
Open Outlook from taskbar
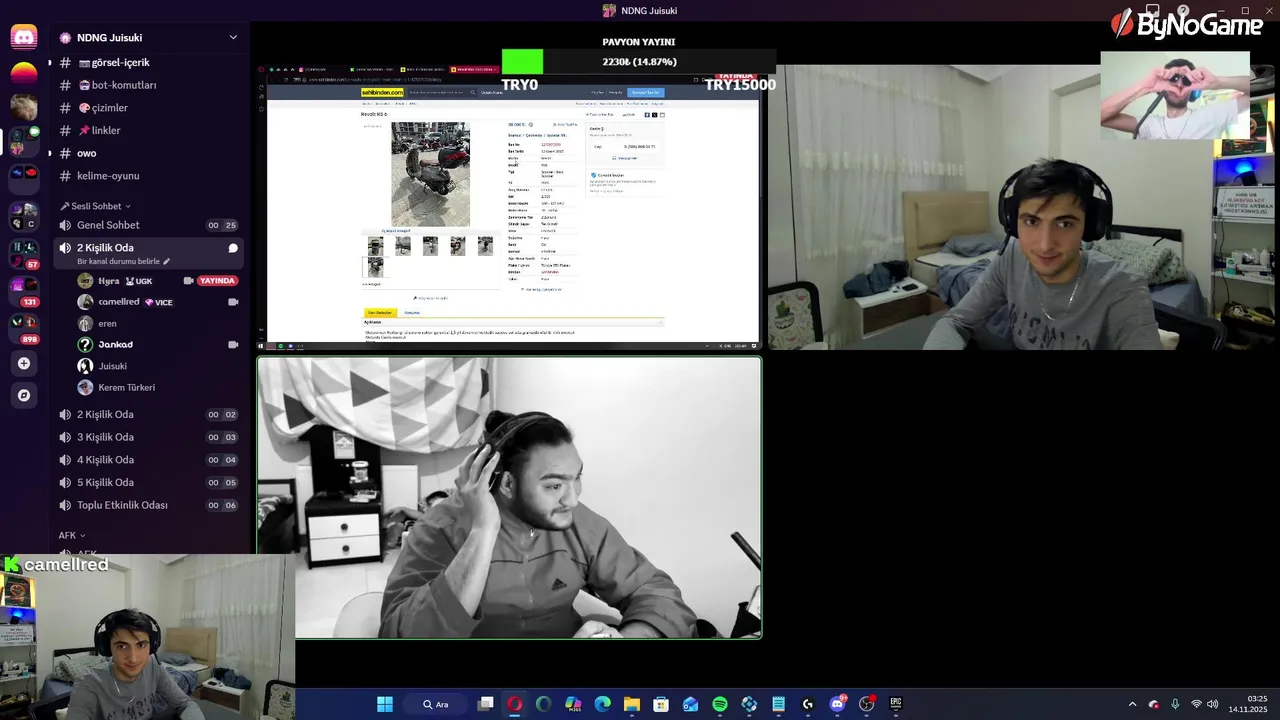pos(690,704)
